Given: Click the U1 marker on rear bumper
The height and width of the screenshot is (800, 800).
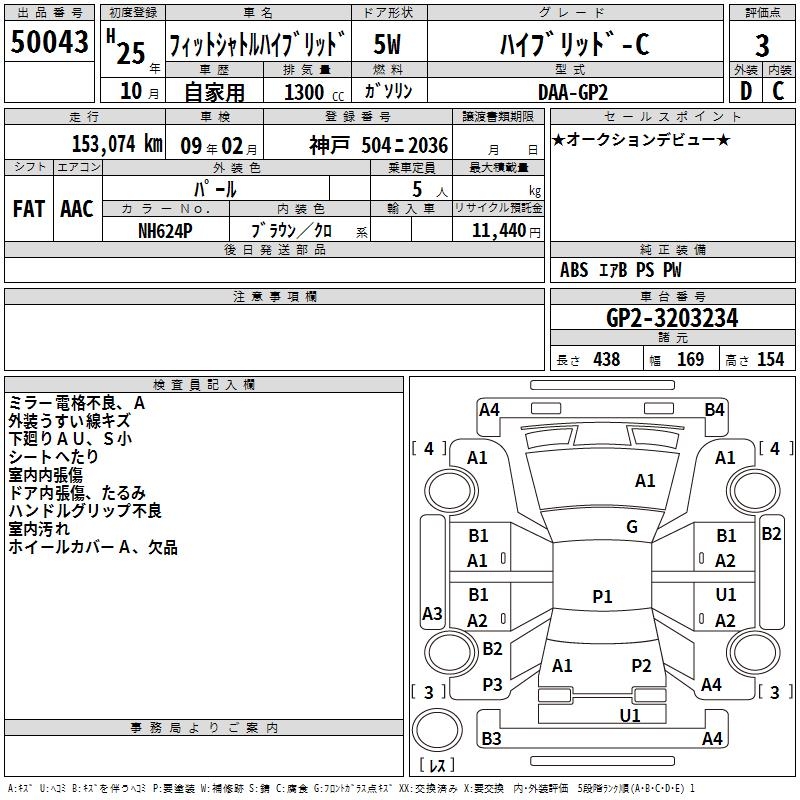Looking at the screenshot, I should [x=629, y=715].
